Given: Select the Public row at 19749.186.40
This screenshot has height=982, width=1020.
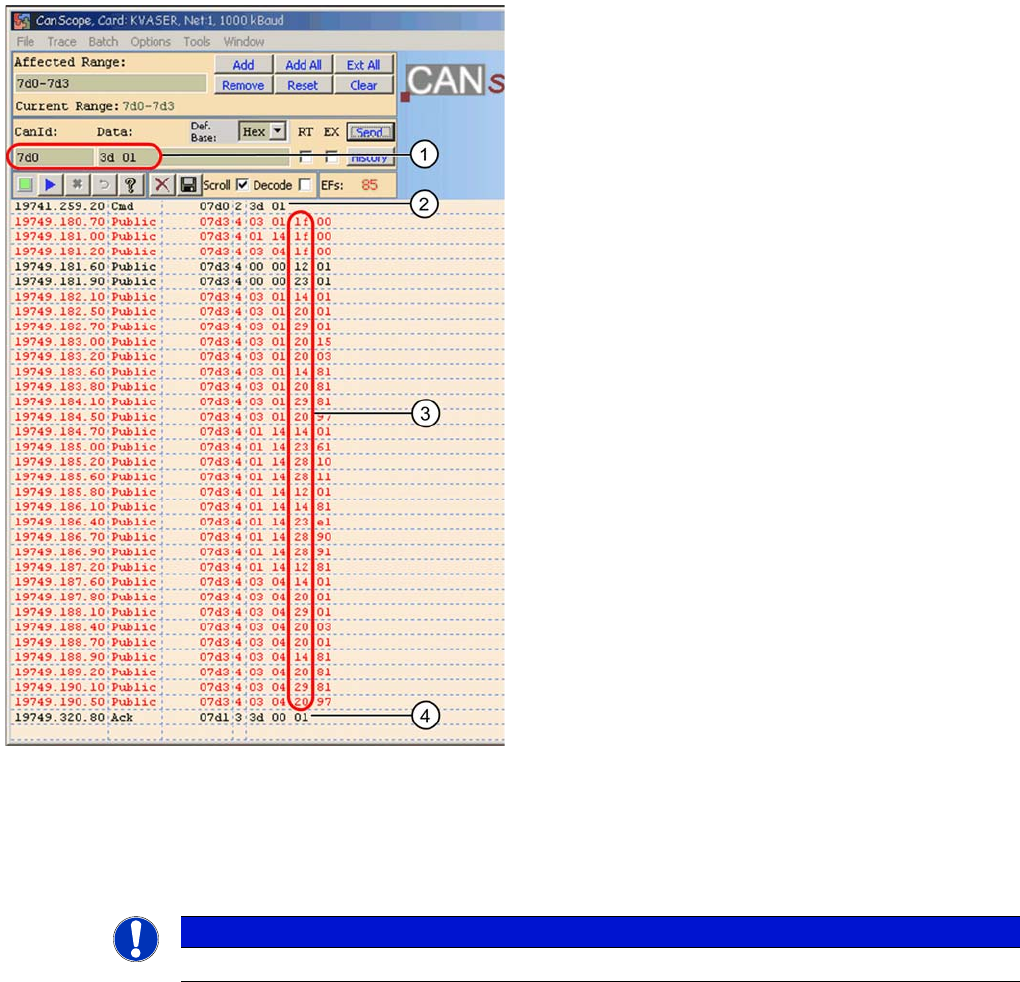Looking at the screenshot, I should coord(257,522).
